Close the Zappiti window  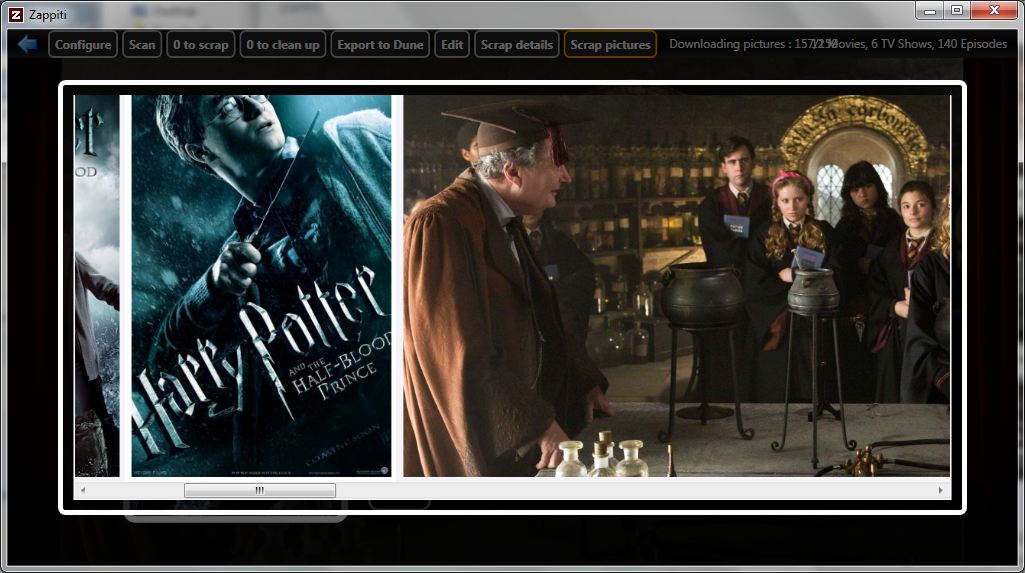(994, 11)
